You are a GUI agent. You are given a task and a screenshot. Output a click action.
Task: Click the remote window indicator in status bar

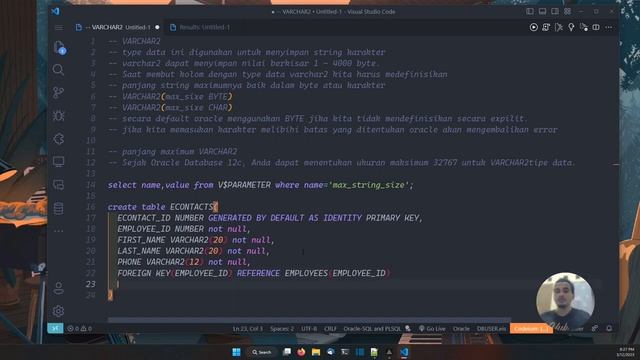[55, 328]
